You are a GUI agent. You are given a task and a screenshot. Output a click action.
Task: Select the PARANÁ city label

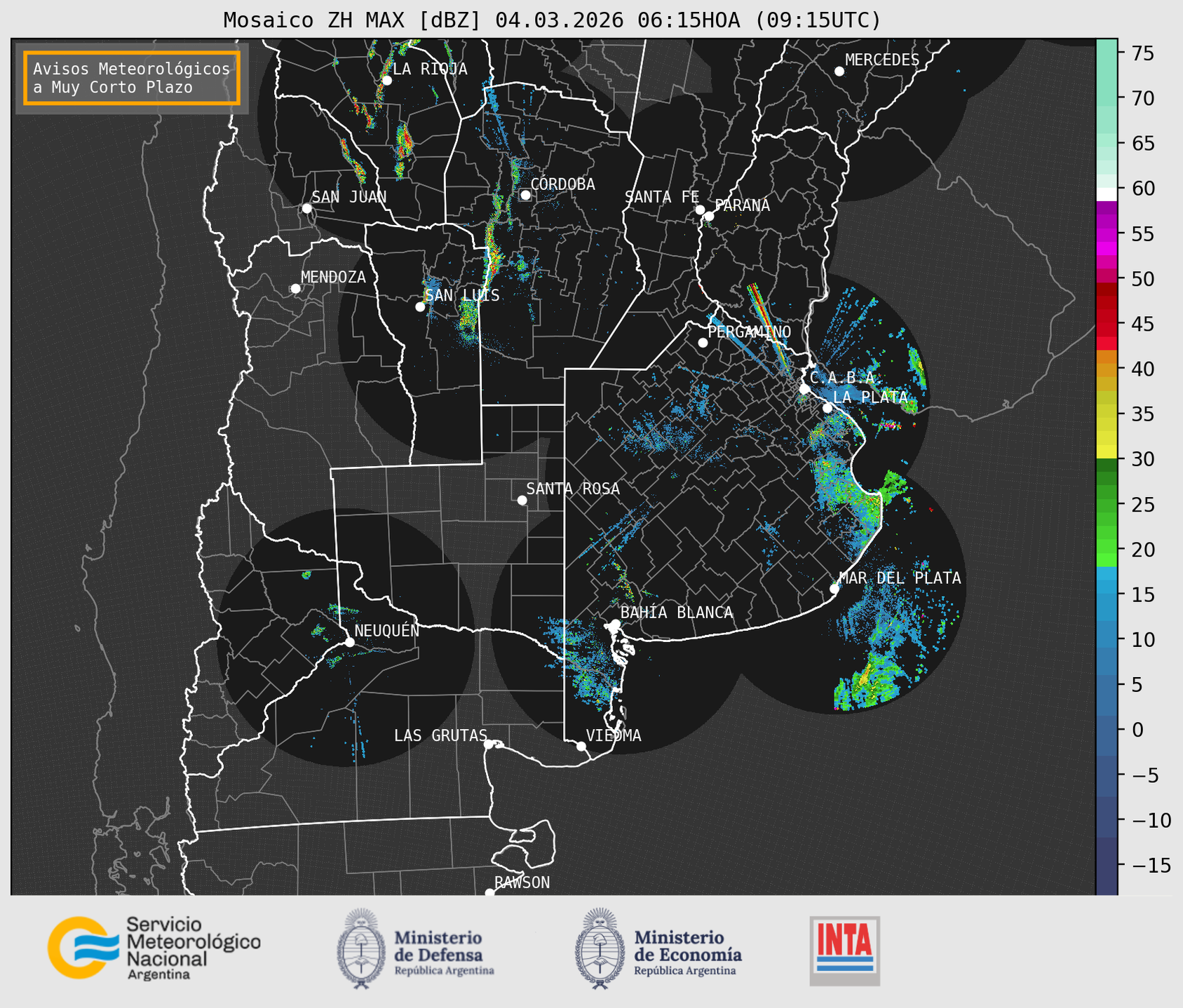[742, 205]
